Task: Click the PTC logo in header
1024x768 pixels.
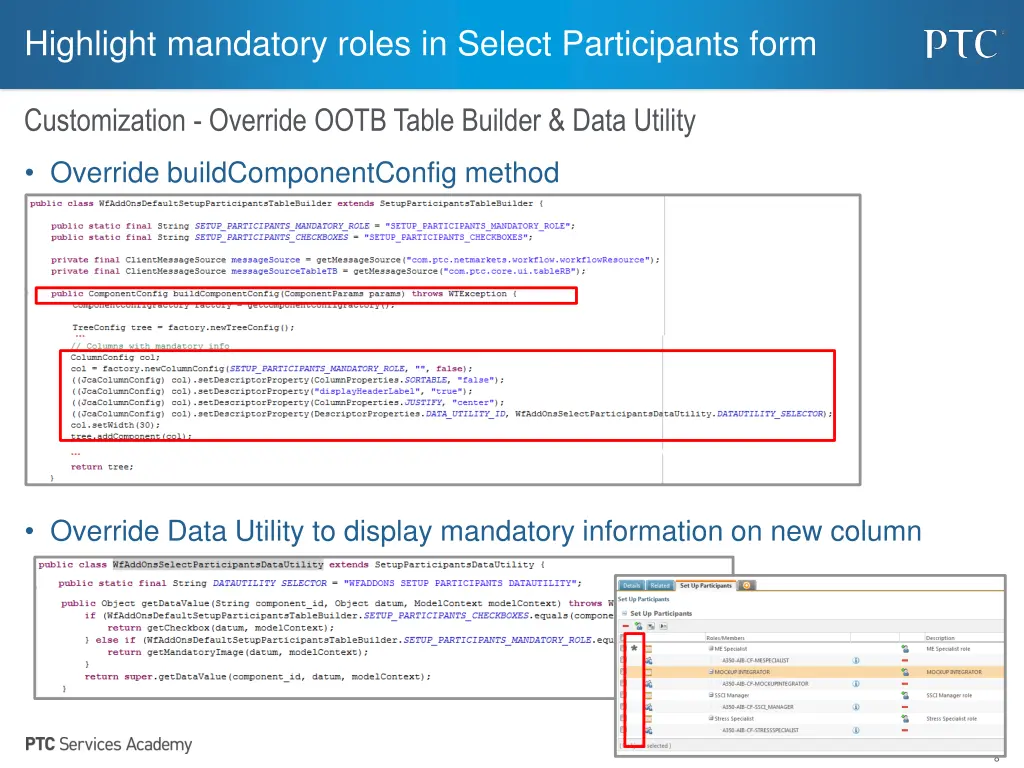Action: click(961, 44)
